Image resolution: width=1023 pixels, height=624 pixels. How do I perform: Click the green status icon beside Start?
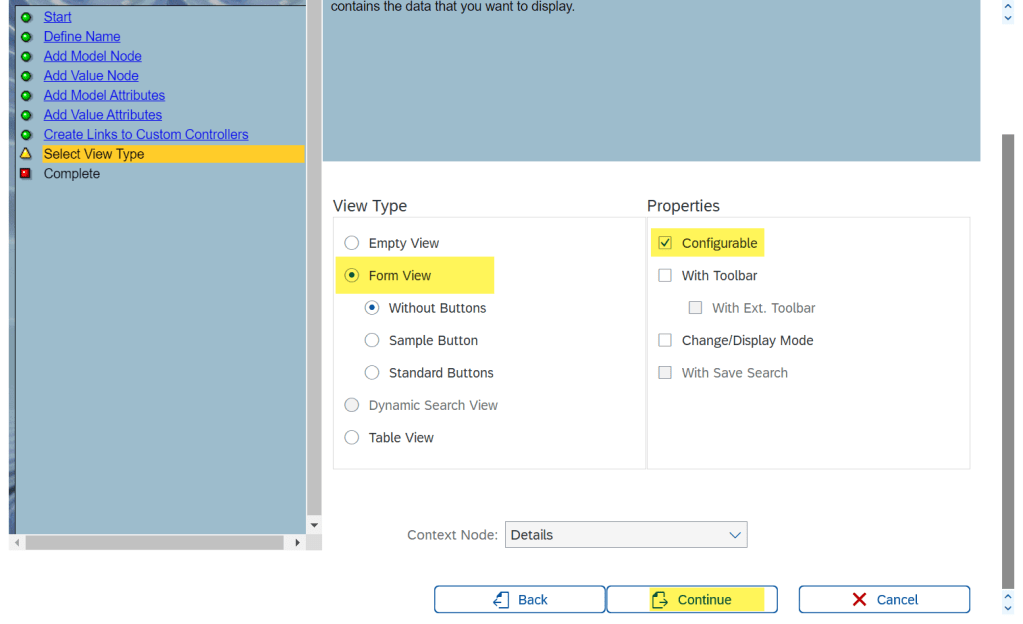pyautogui.click(x=26, y=17)
